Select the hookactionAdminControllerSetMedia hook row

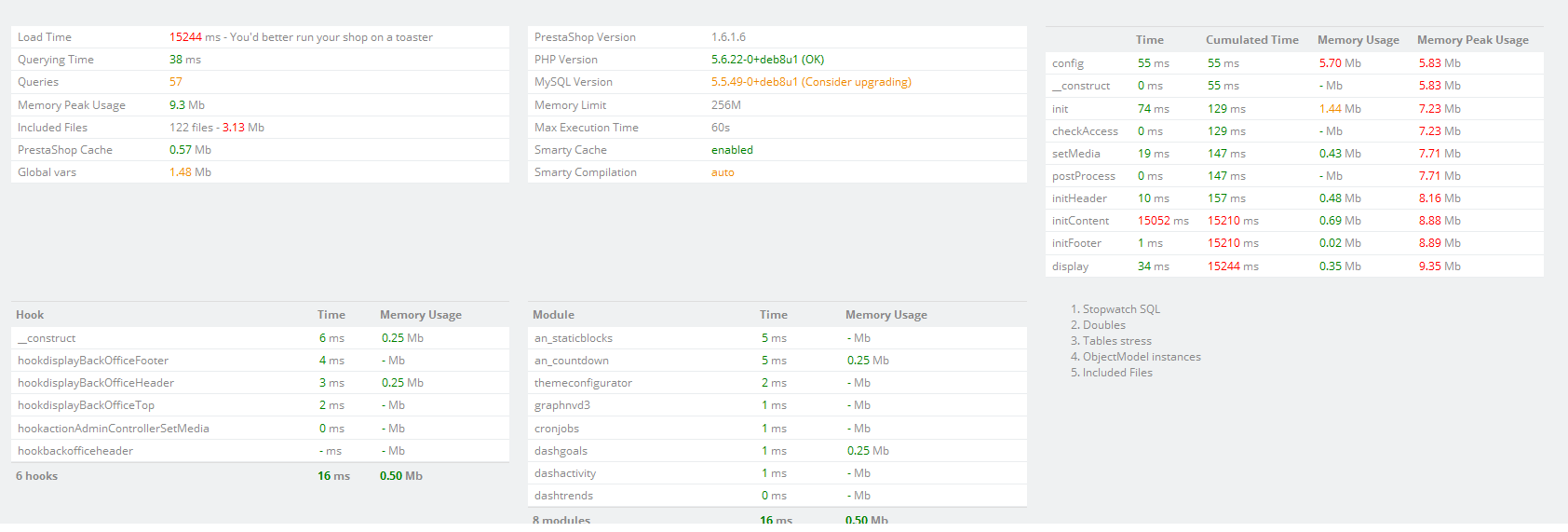[x=114, y=429]
